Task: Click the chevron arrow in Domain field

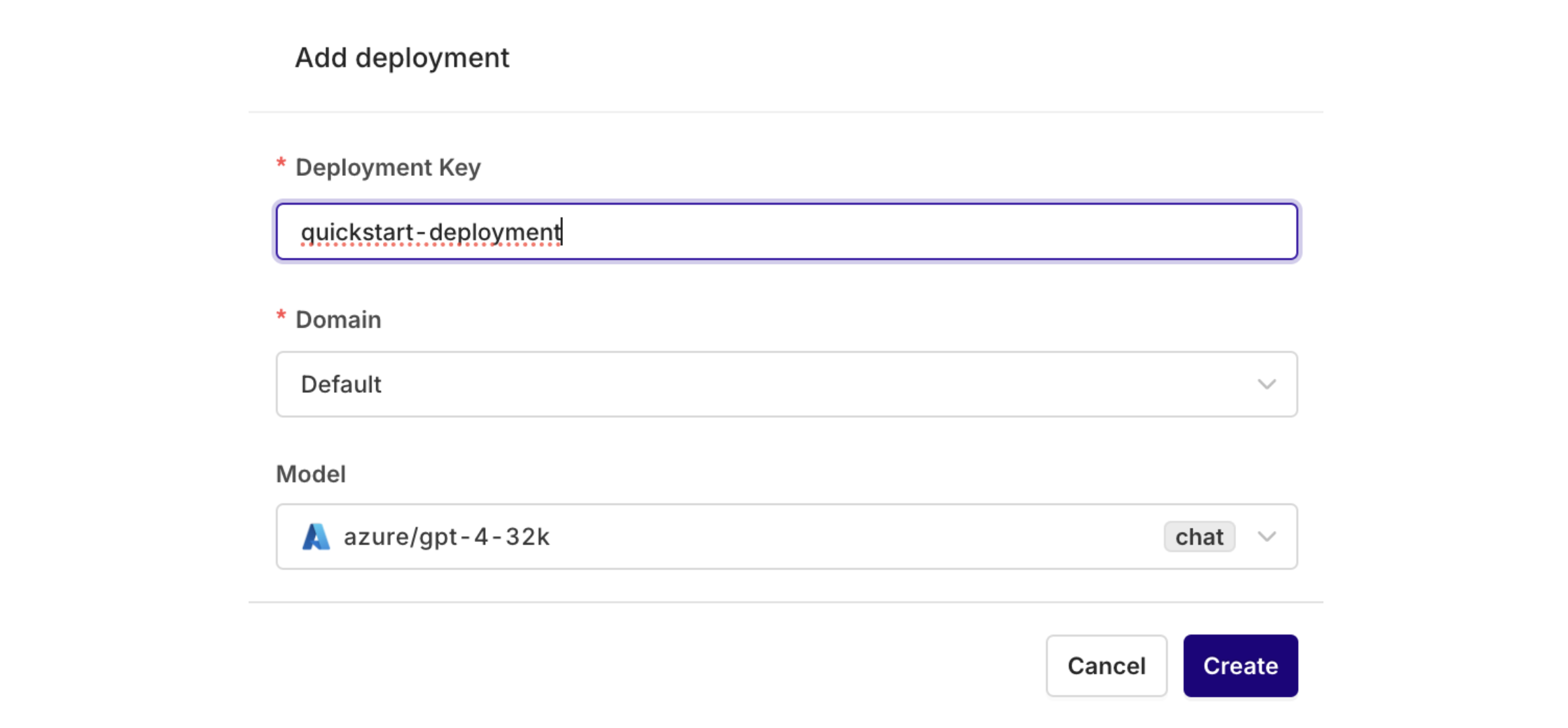Action: tap(1266, 384)
